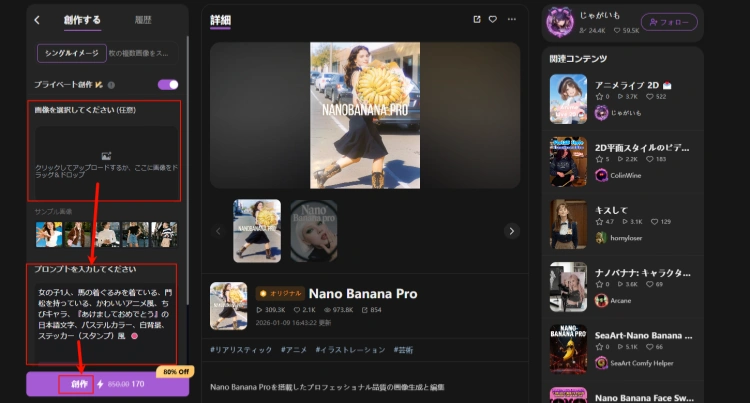
Task: Go to next thumbnail with right chevron
Action: (x=512, y=231)
